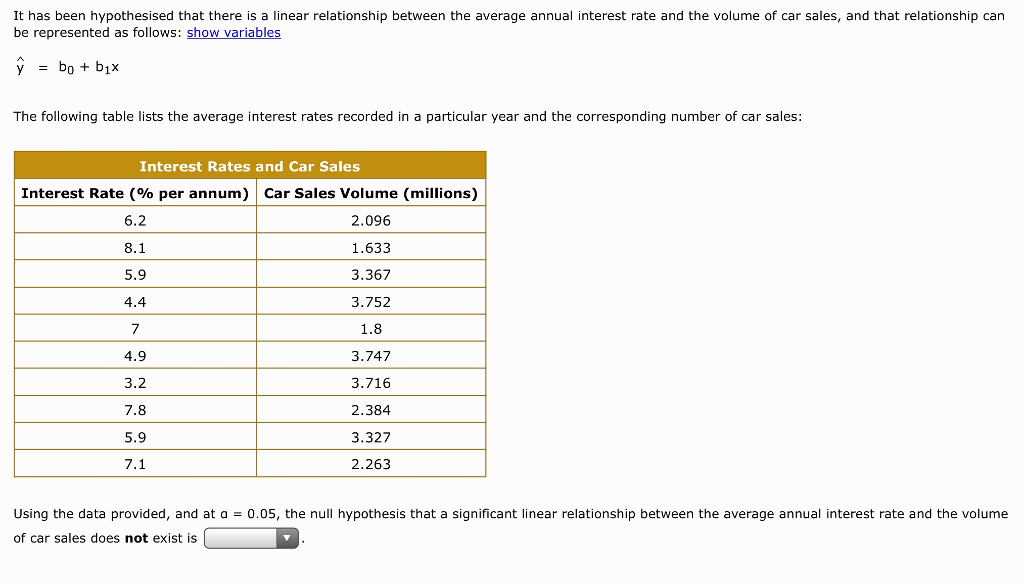
Task: Select the car sales cell 1.633
Action: (x=371, y=248)
